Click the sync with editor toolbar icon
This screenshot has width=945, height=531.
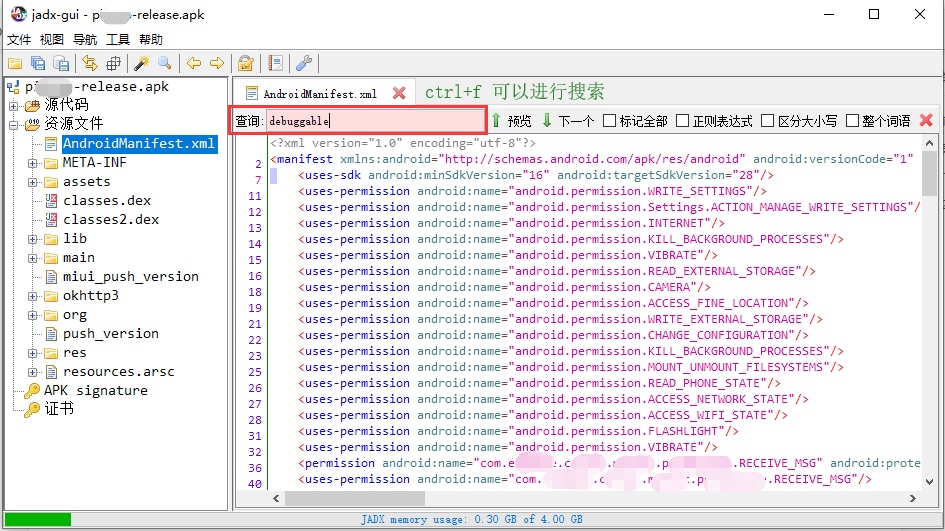pos(90,63)
